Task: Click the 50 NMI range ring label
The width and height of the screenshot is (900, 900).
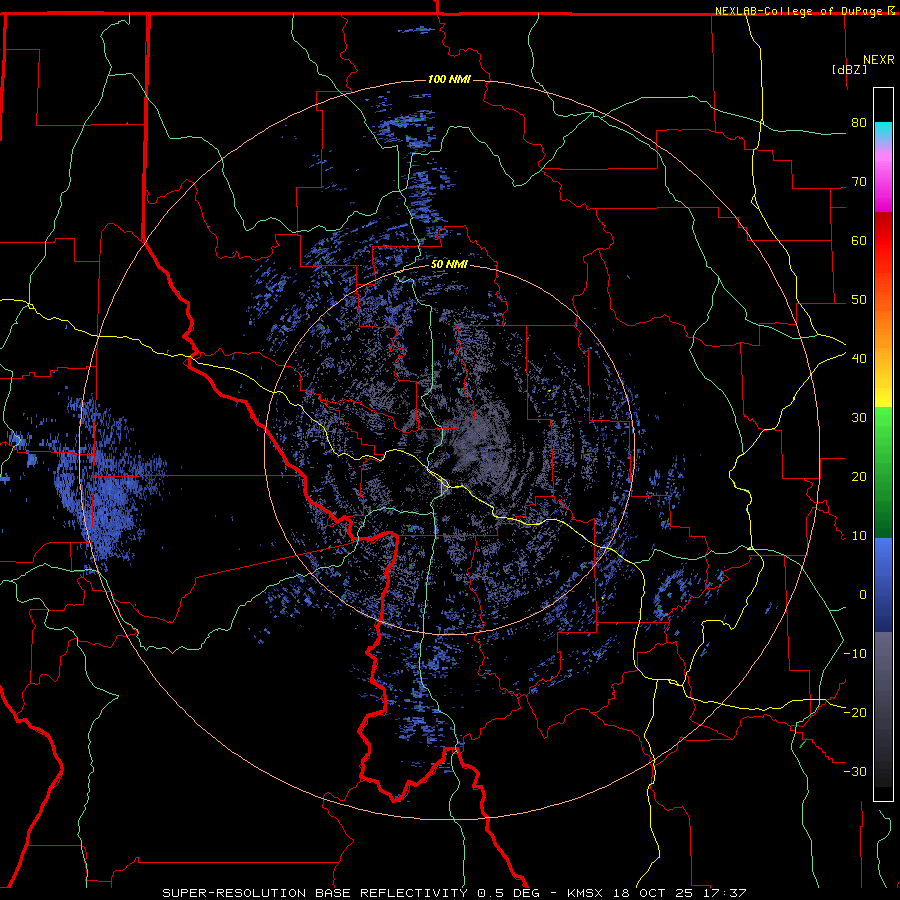Action: point(449,265)
